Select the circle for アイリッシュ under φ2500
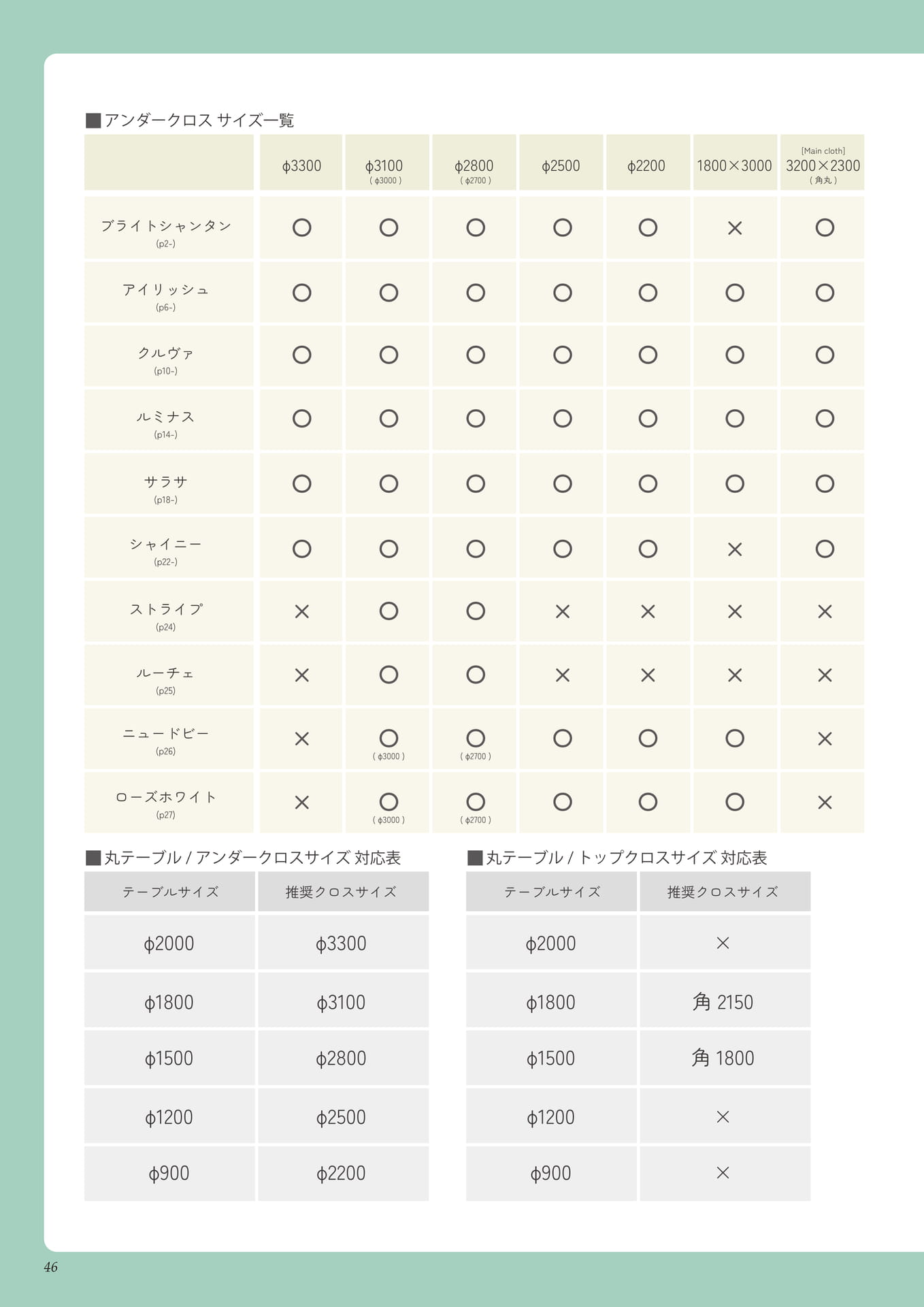 point(562,293)
